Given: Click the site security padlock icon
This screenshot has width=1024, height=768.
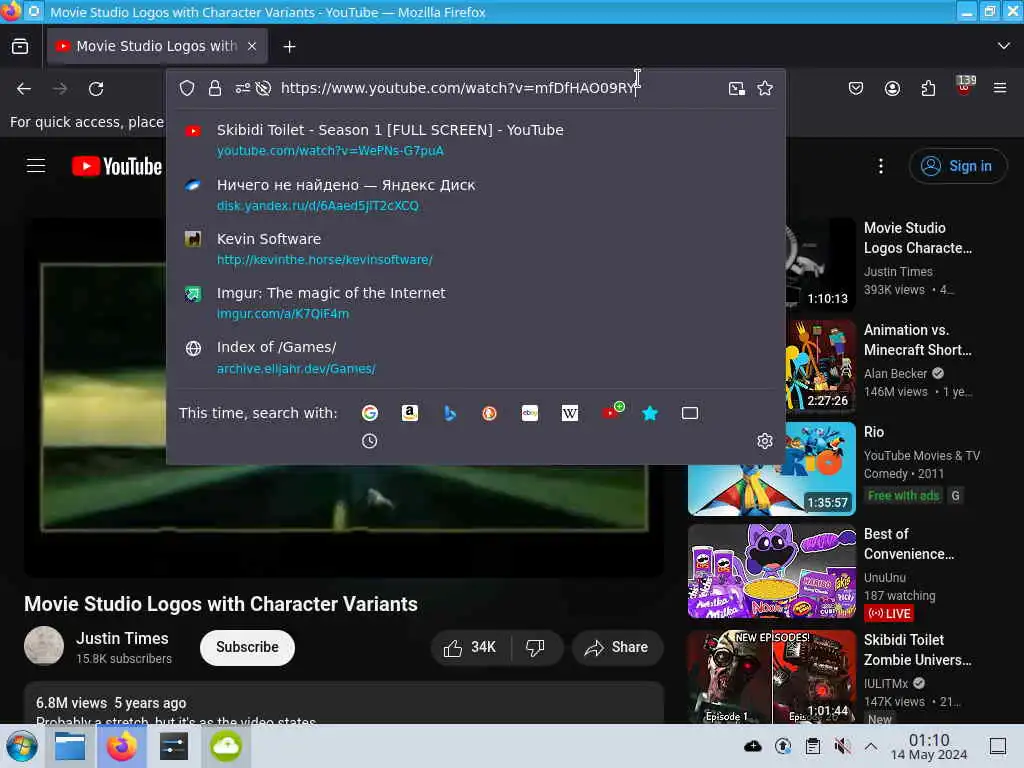Looking at the screenshot, I should (215, 88).
